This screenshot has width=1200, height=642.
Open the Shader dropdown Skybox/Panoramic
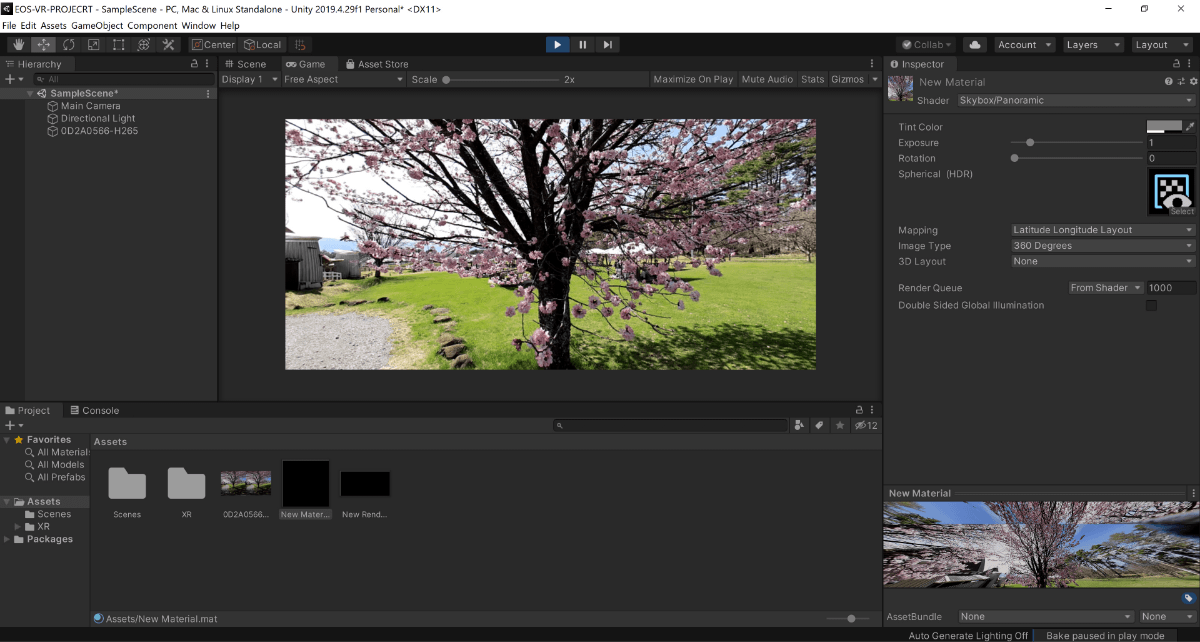pyautogui.click(x=1075, y=100)
